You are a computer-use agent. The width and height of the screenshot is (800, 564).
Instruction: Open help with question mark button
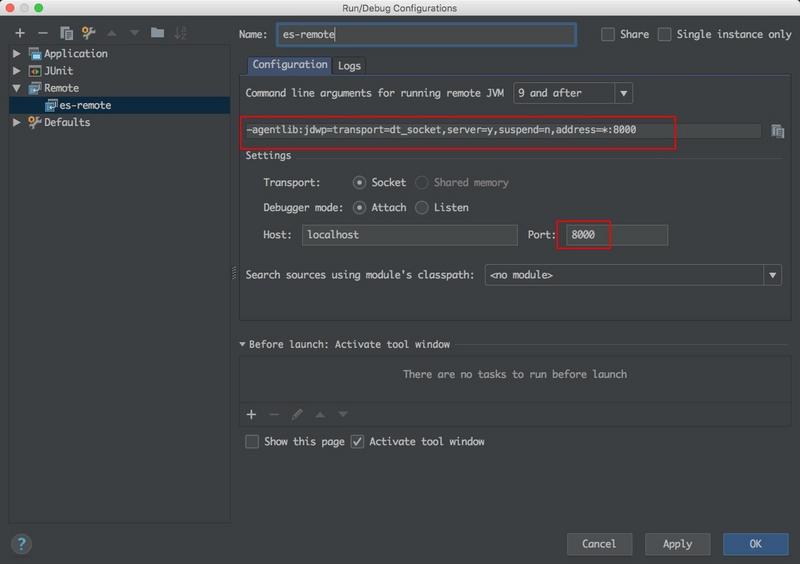tap(21, 544)
